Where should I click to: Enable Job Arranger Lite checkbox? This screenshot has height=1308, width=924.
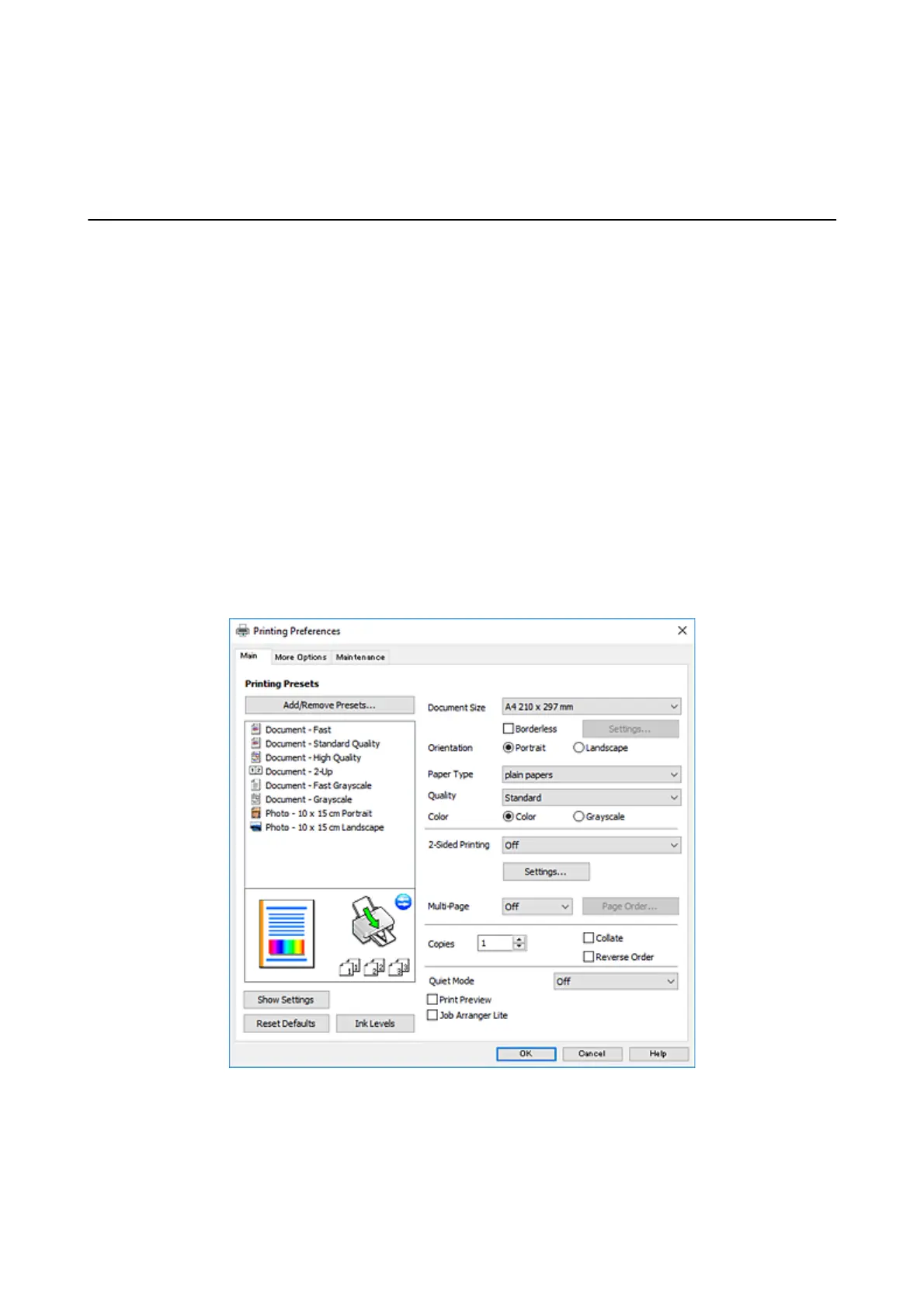click(x=432, y=1015)
